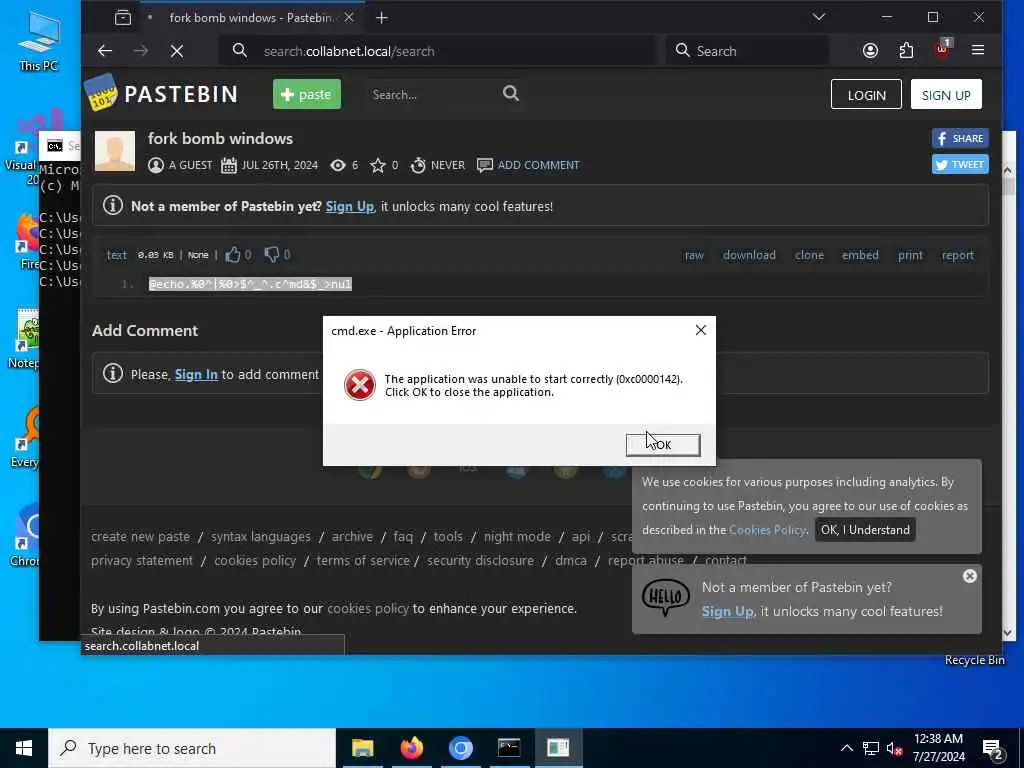1024x768 pixels.
Task: Click ADD COMMENT link
Action: pos(538,165)
